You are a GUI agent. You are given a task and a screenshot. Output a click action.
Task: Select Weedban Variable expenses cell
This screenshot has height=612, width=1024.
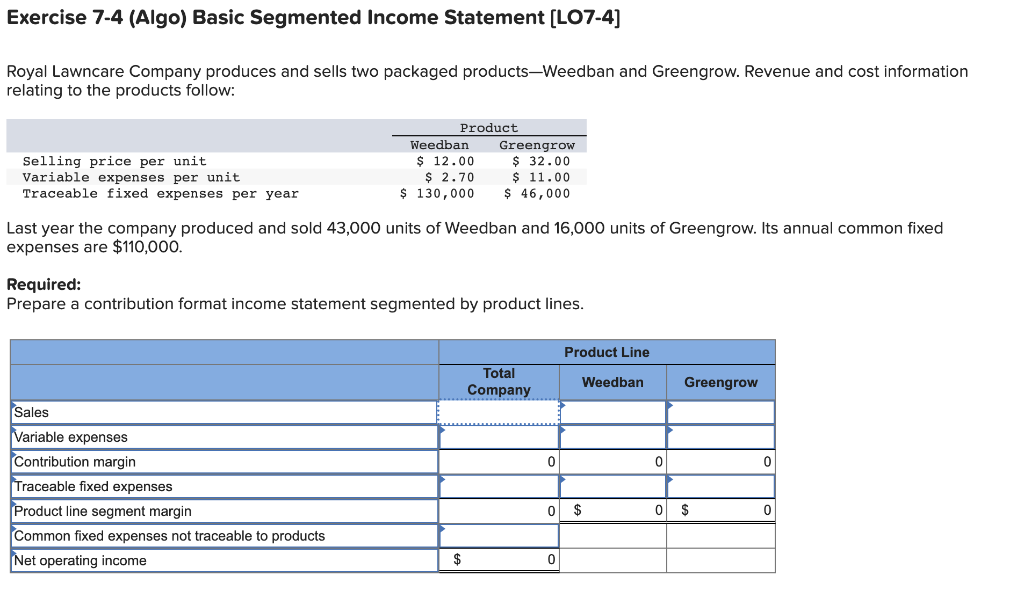tap(613, 437)
